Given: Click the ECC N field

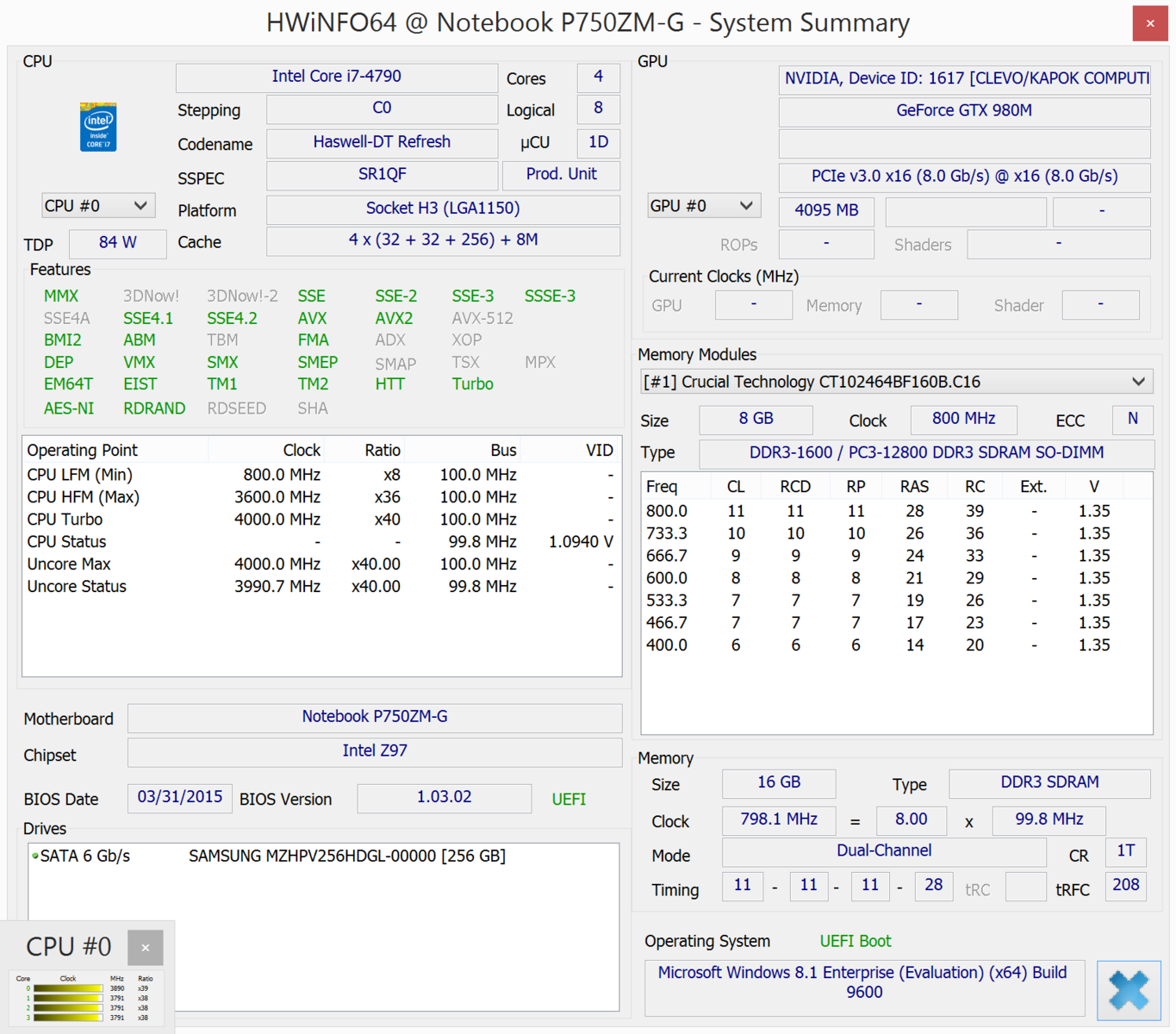Looking at the screenshot, I should pyautogui.click(x=1133, y=420).
